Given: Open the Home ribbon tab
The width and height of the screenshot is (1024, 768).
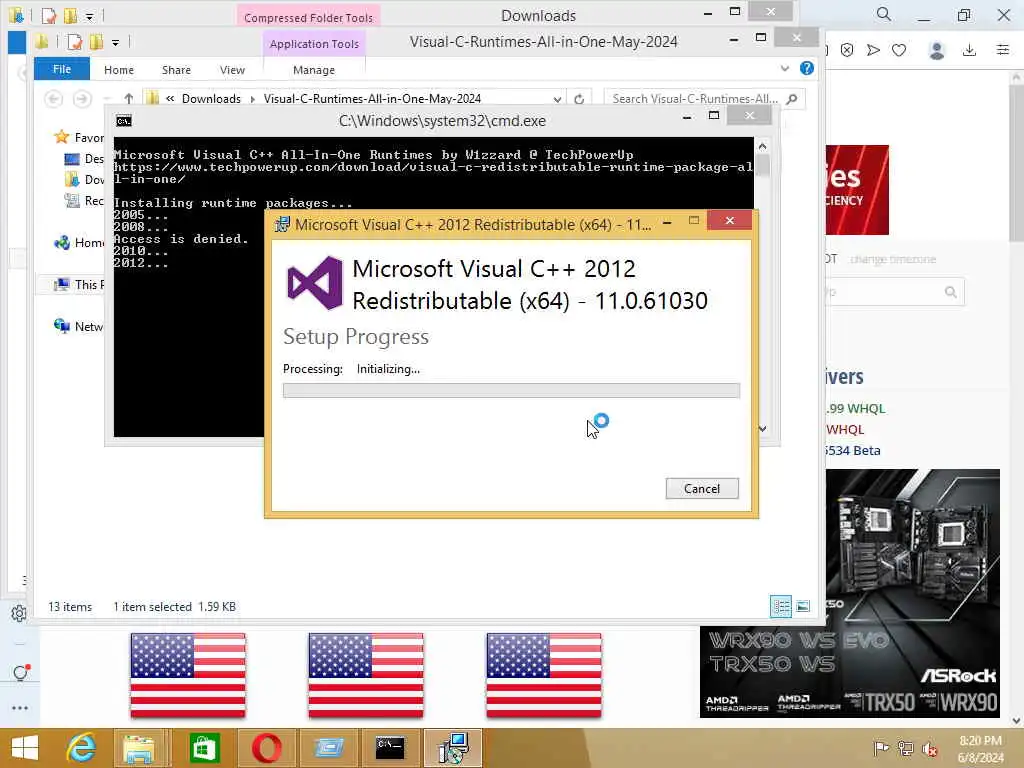Looking at the screenshot, I should (119, 70).
